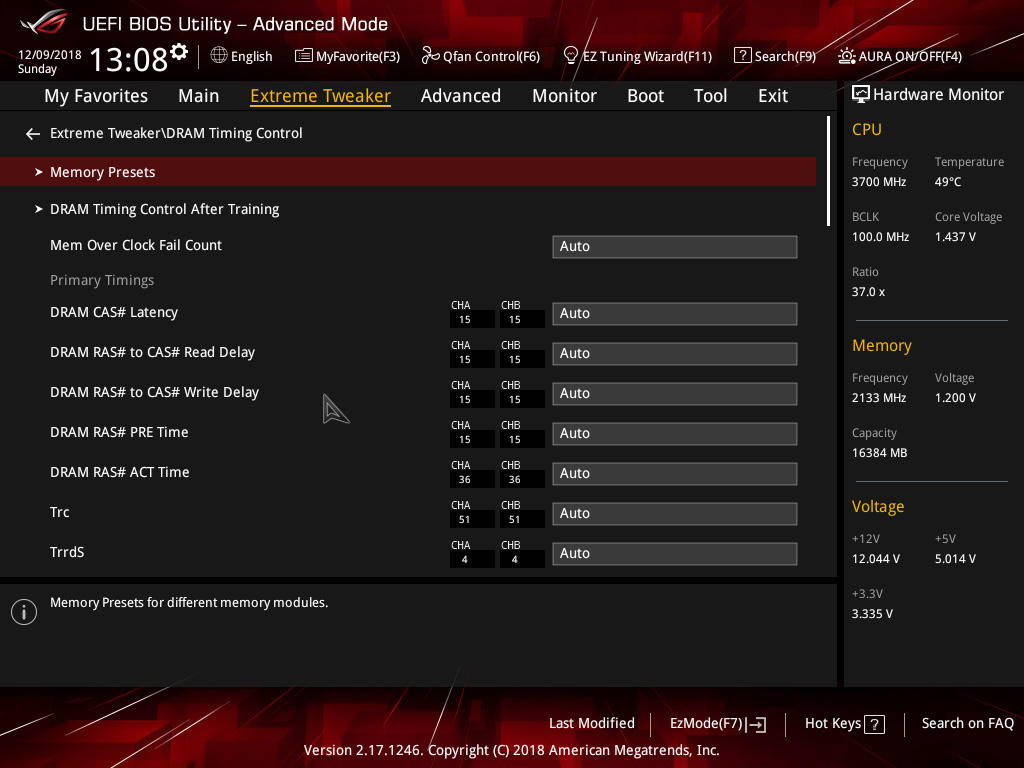Open the Boot tab
The image size is (1024, 768).
click(x=645, y=96)
